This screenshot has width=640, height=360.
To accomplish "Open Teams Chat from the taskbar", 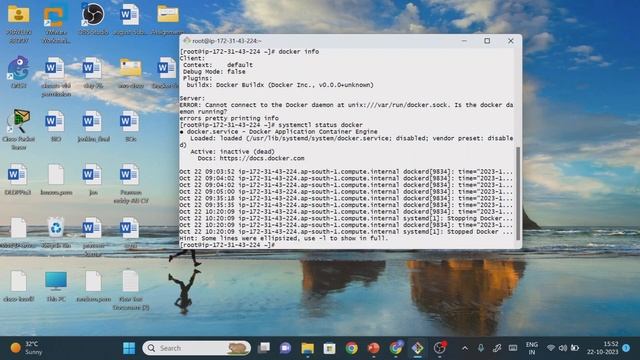I will 285,348.
